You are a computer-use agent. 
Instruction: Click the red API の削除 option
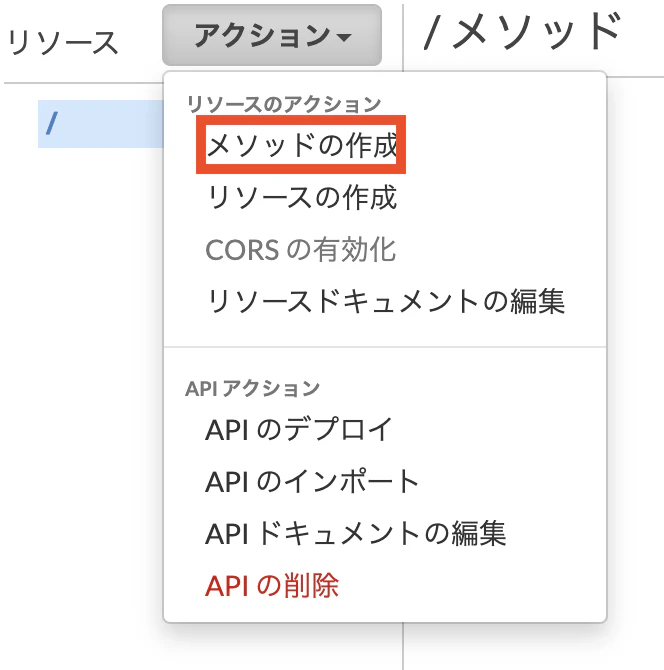click(272, 585)
